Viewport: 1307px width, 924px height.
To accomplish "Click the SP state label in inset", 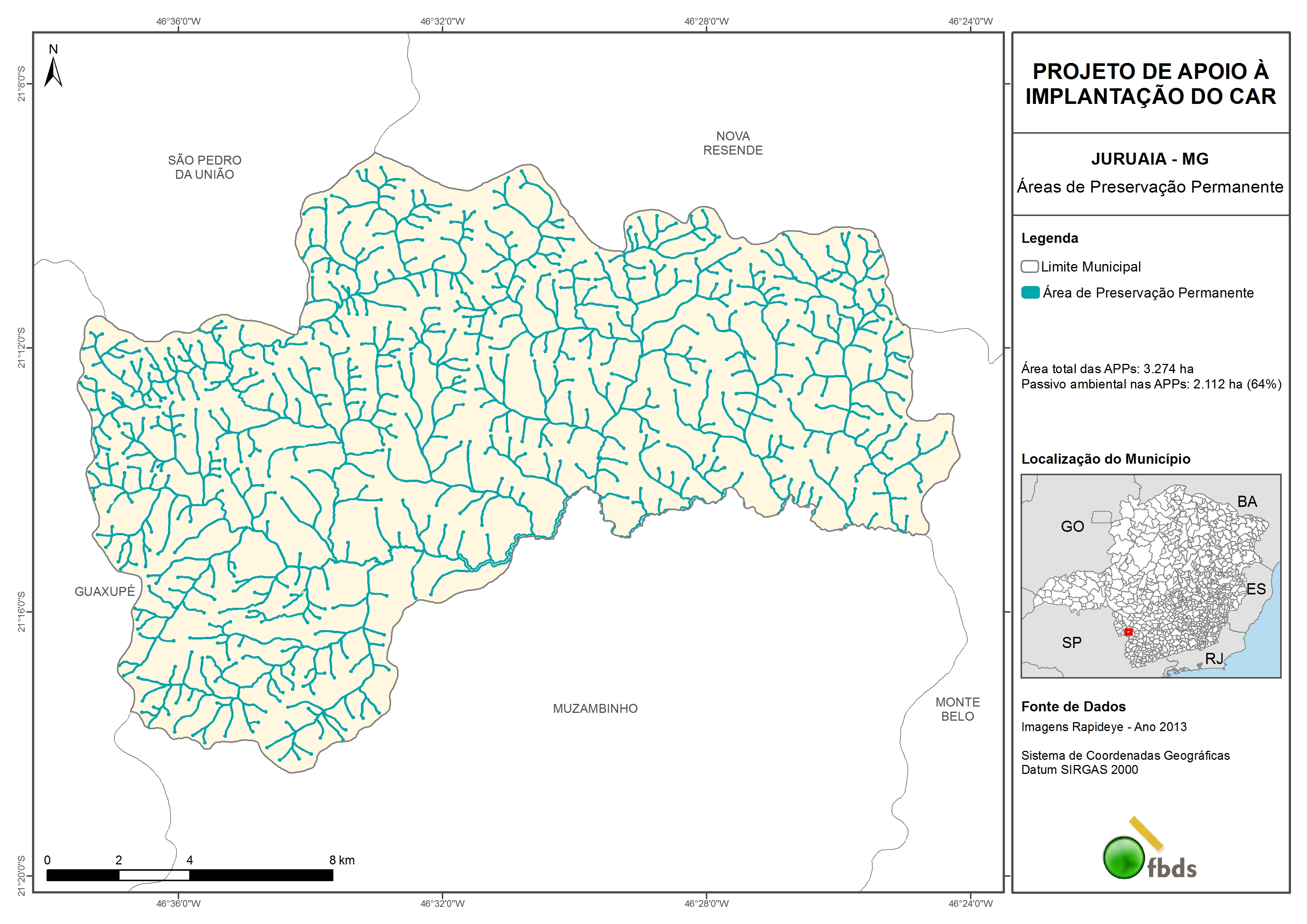I will pyautogui.click(x=1071, y=643).
